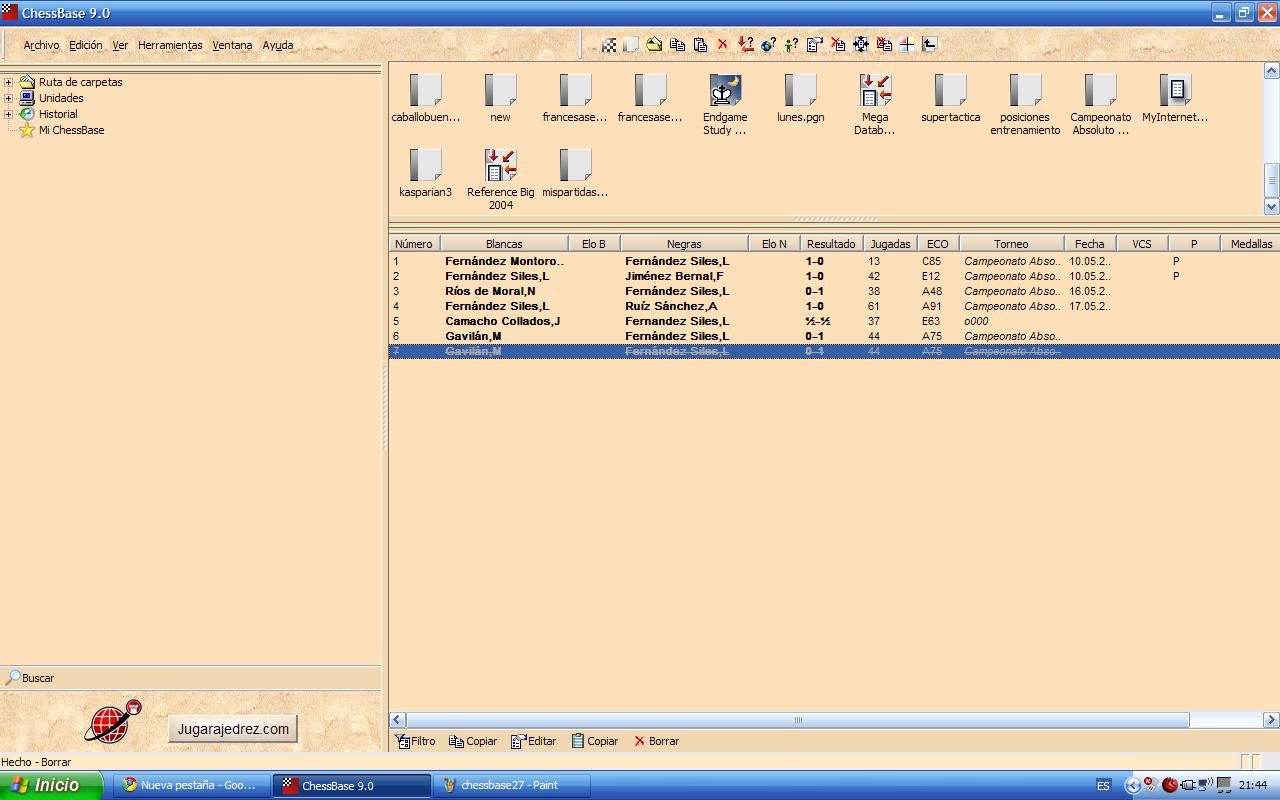Select the MyInternet database icon
The height and width of the screenshot is (800, 1280).
(x=1175, y=98)
